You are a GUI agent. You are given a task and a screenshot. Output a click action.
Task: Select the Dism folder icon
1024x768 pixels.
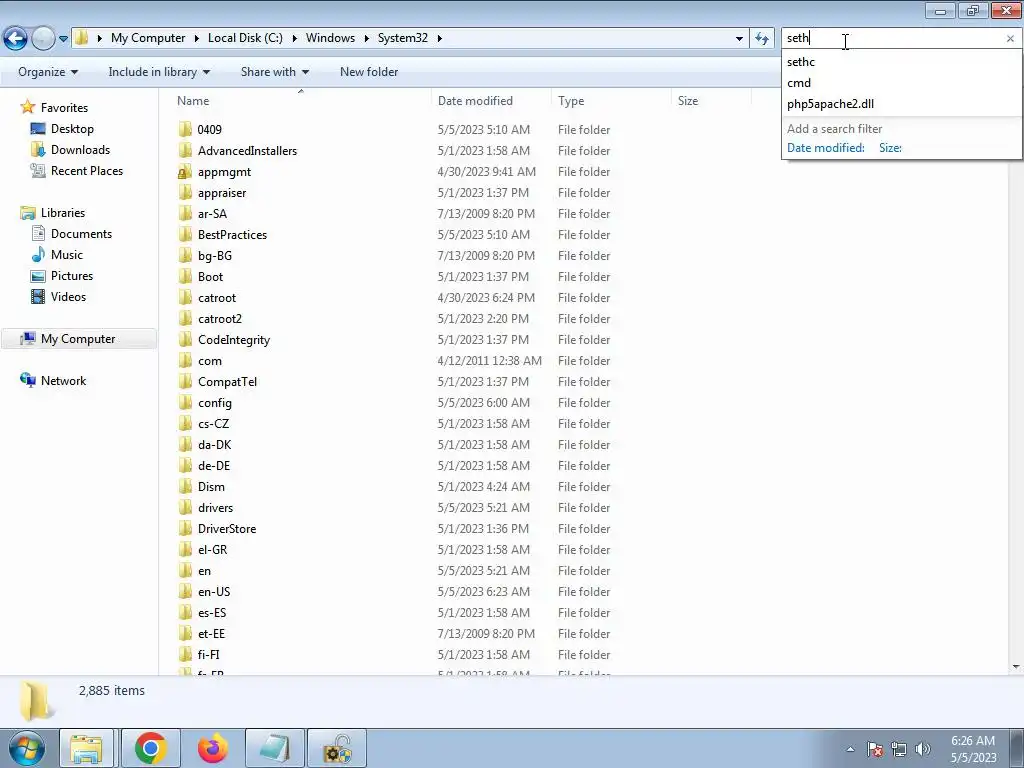coord(185,487)
